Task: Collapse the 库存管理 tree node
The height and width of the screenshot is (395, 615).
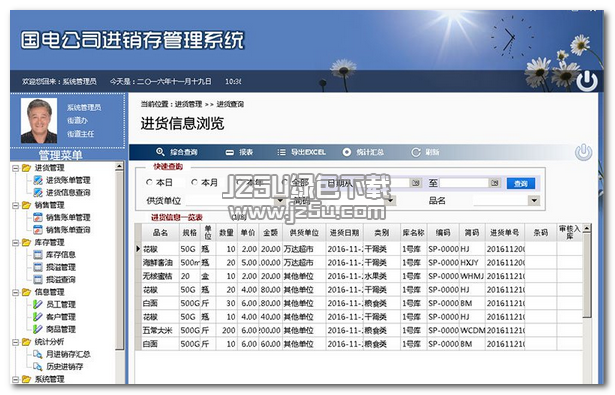Action: coord(15,243)
